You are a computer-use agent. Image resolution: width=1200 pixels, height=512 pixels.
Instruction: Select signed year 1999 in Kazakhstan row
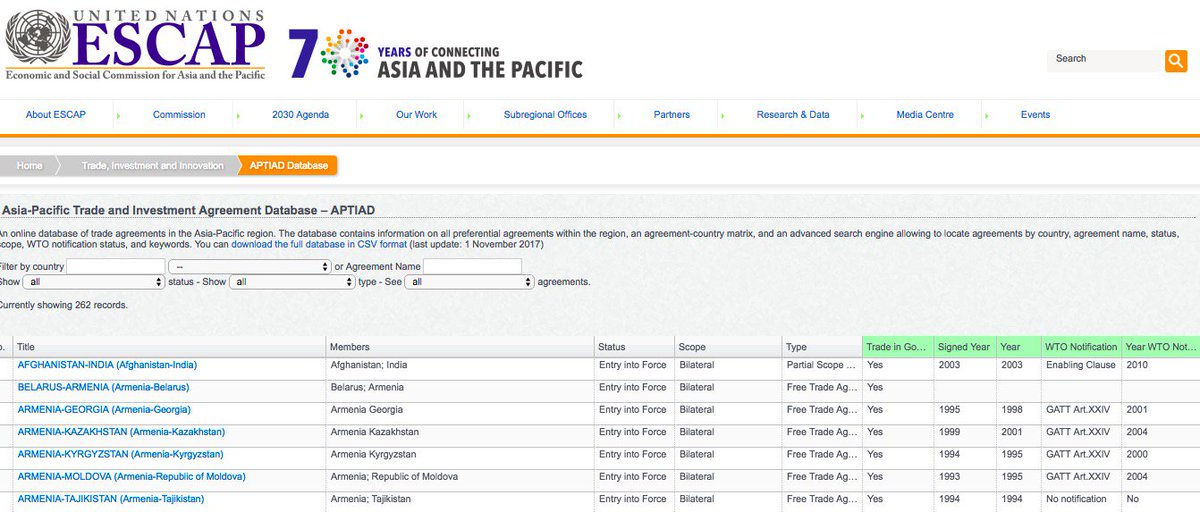tap(964, 432)
